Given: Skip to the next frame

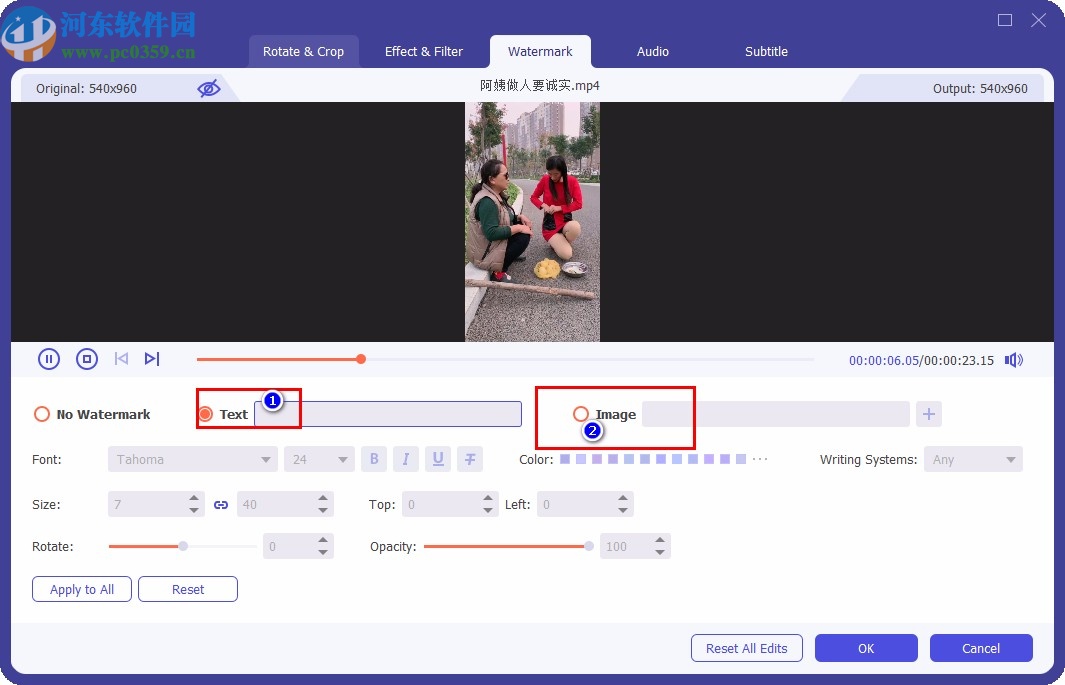Looking at the screenshot, I should pyautogui.click(x=152, y=358).
